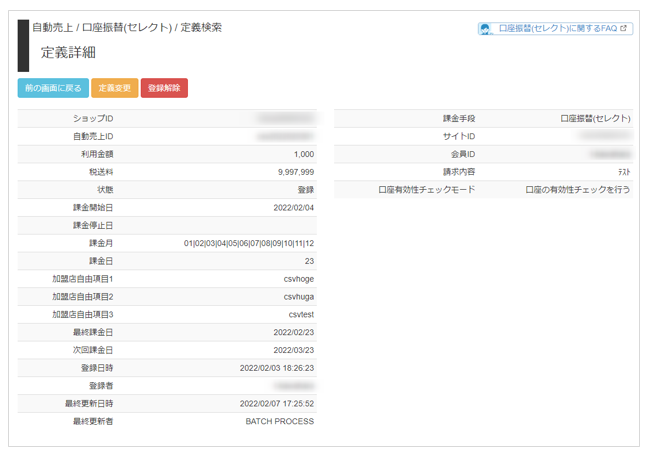Click the 前の画面に戻る button

tap(53, 88)
